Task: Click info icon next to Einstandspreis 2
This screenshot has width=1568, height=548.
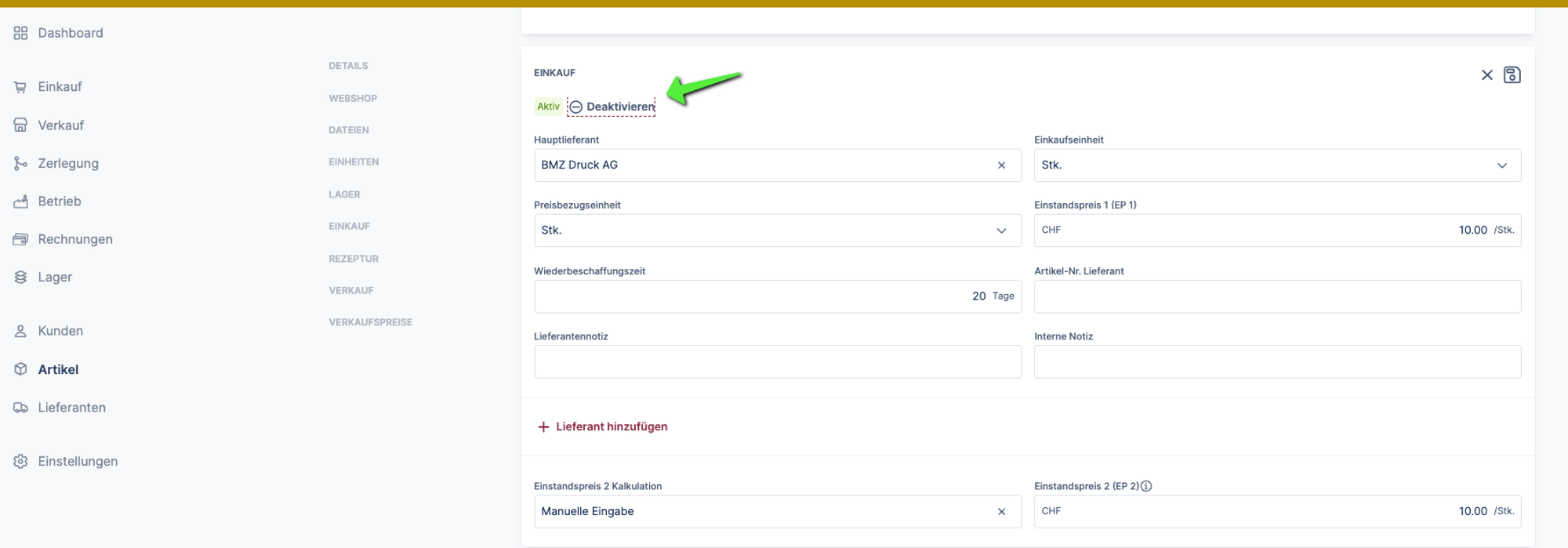Action: [1146, 486]
